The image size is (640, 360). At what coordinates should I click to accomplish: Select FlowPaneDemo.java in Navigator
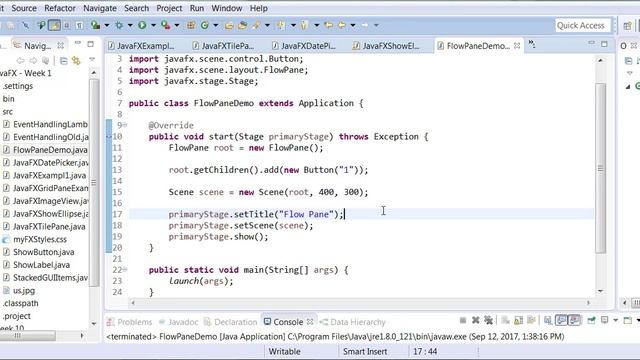[x=45, y=150]
